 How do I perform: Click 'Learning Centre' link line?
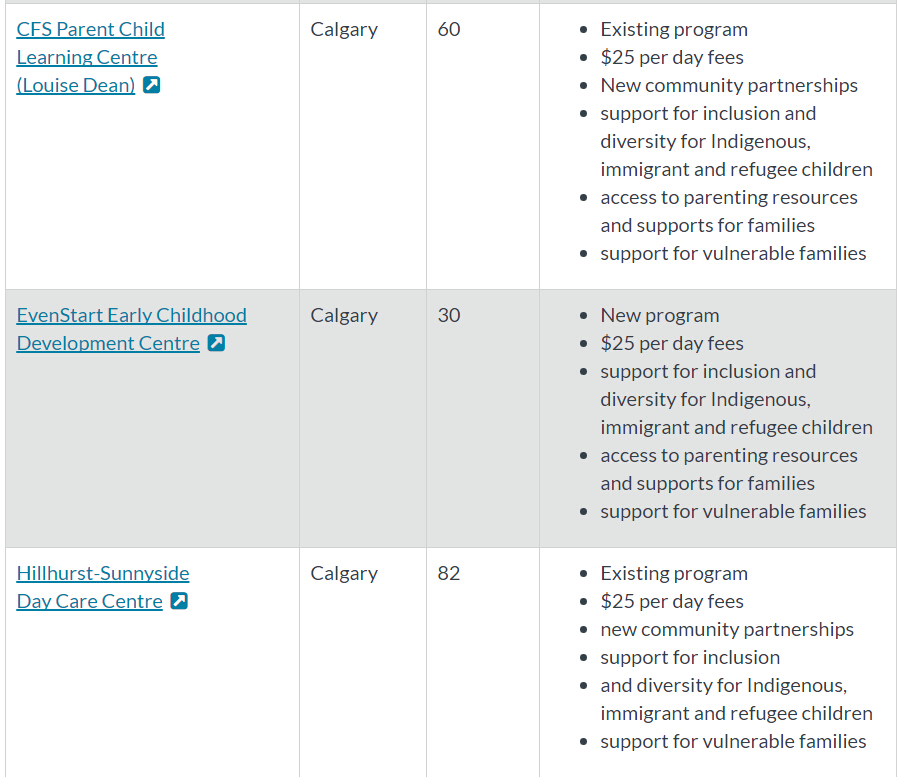(87, 57)
